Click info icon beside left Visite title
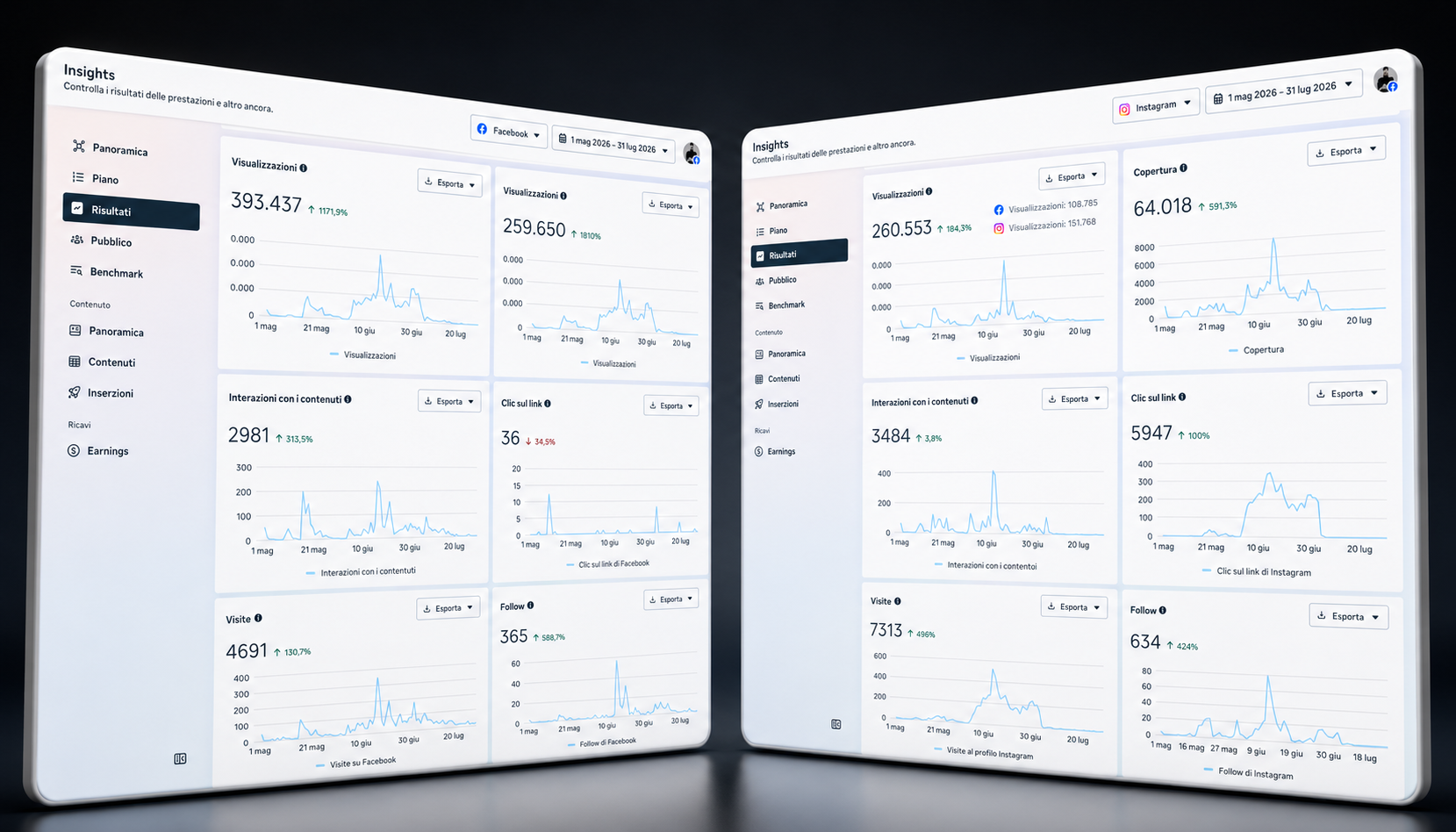The width and height of the screenshot is (1456, 832). click(x=258, y=618)
